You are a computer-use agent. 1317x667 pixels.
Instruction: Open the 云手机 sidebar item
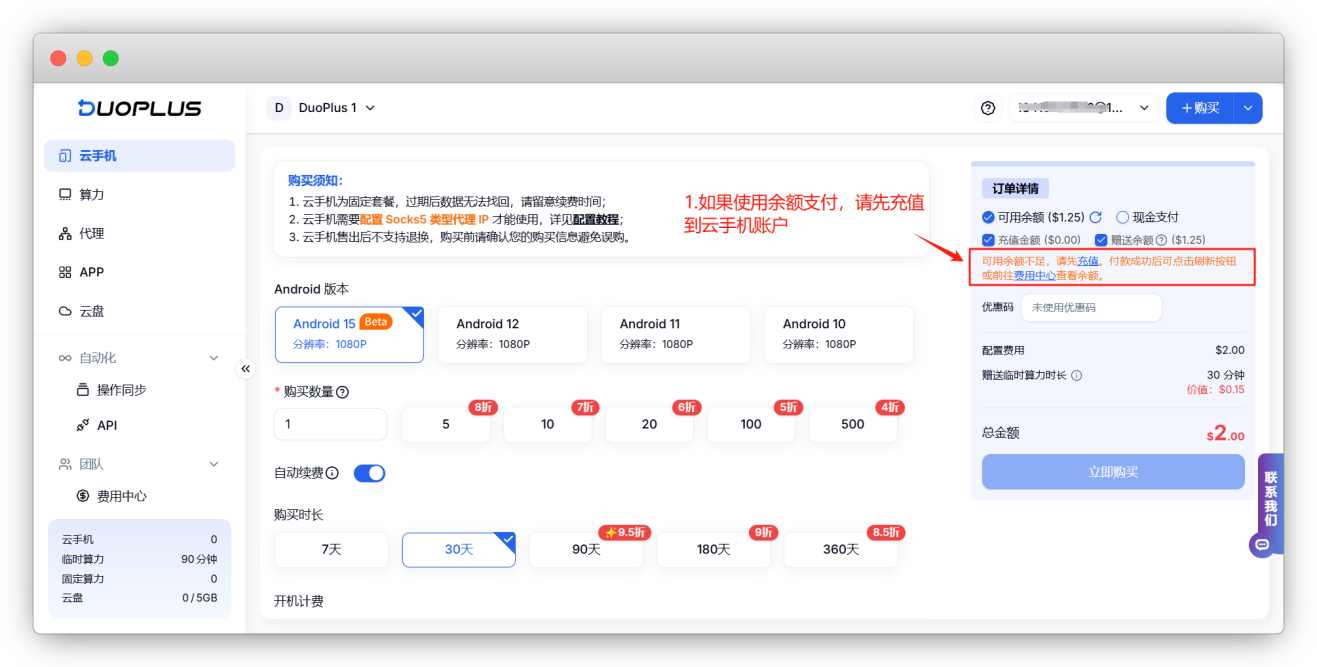pos(139,156)
